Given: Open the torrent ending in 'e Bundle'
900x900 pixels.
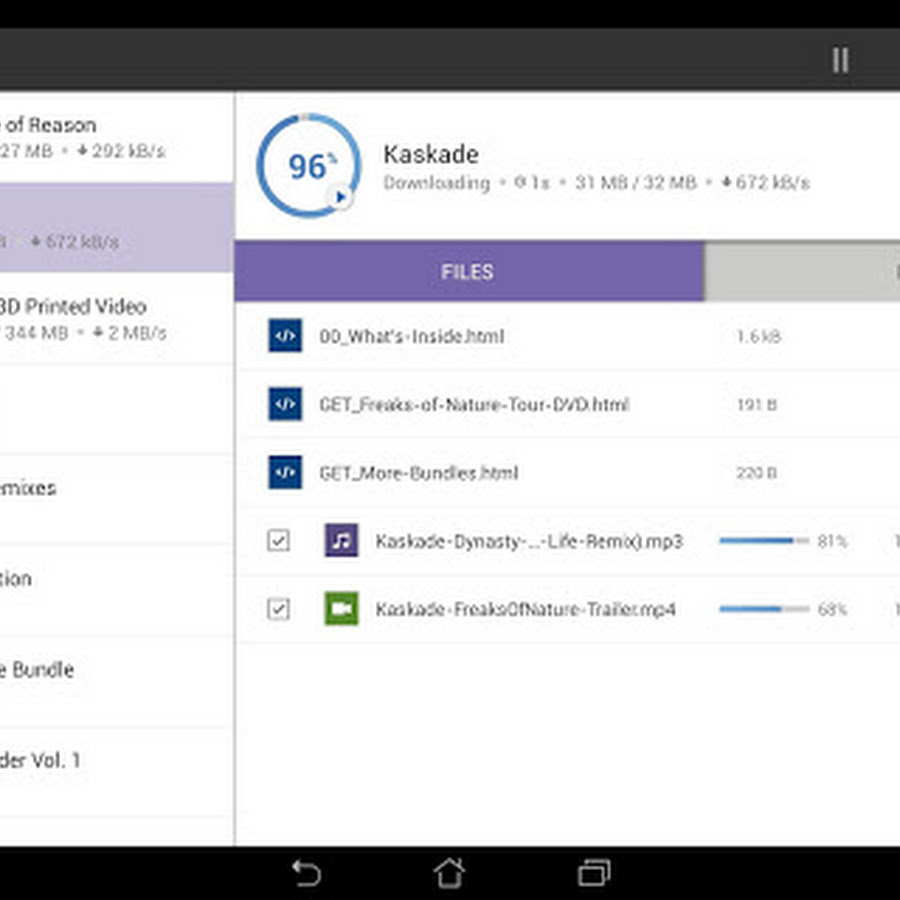Looking at the screenshot, I should tap(117, 681).
